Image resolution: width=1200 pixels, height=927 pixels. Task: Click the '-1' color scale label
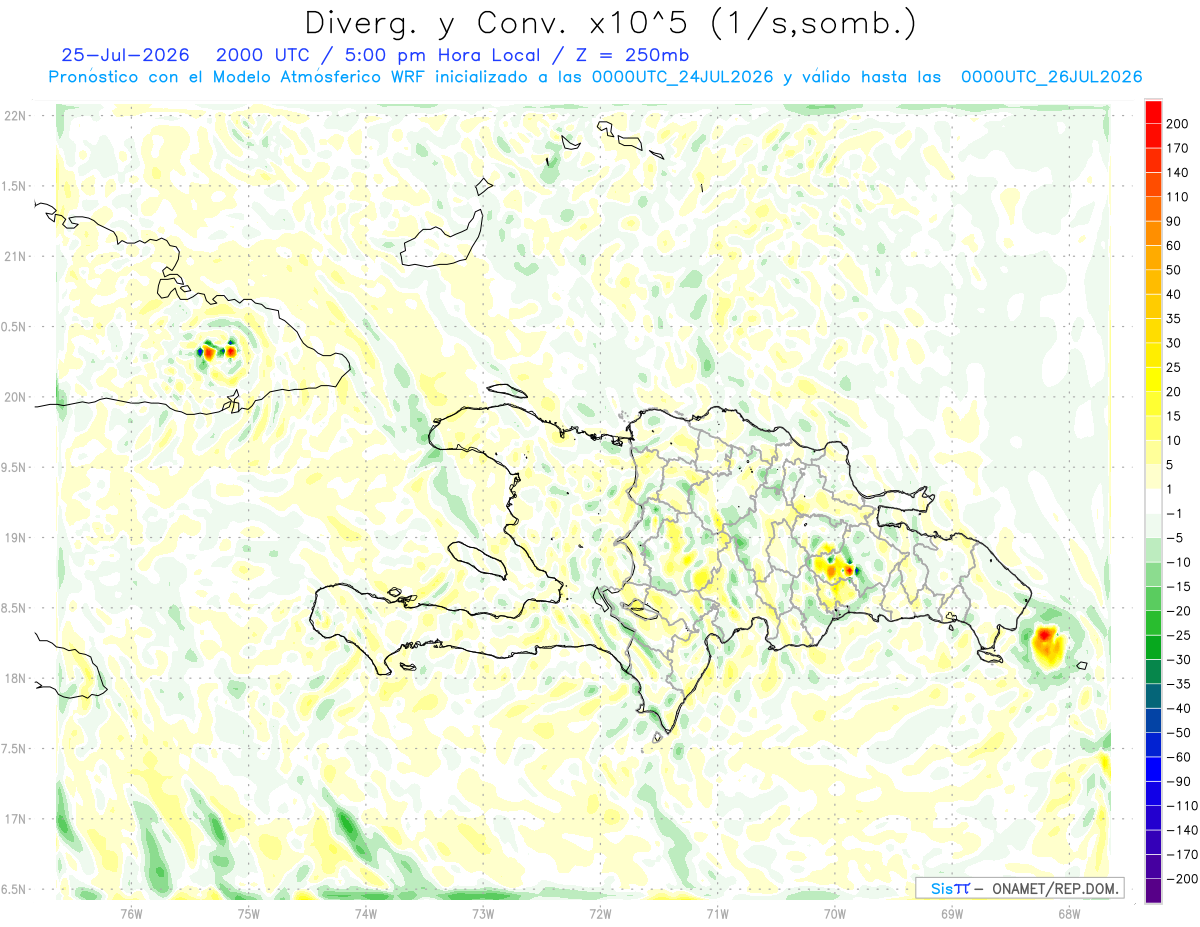(1175, 514)
